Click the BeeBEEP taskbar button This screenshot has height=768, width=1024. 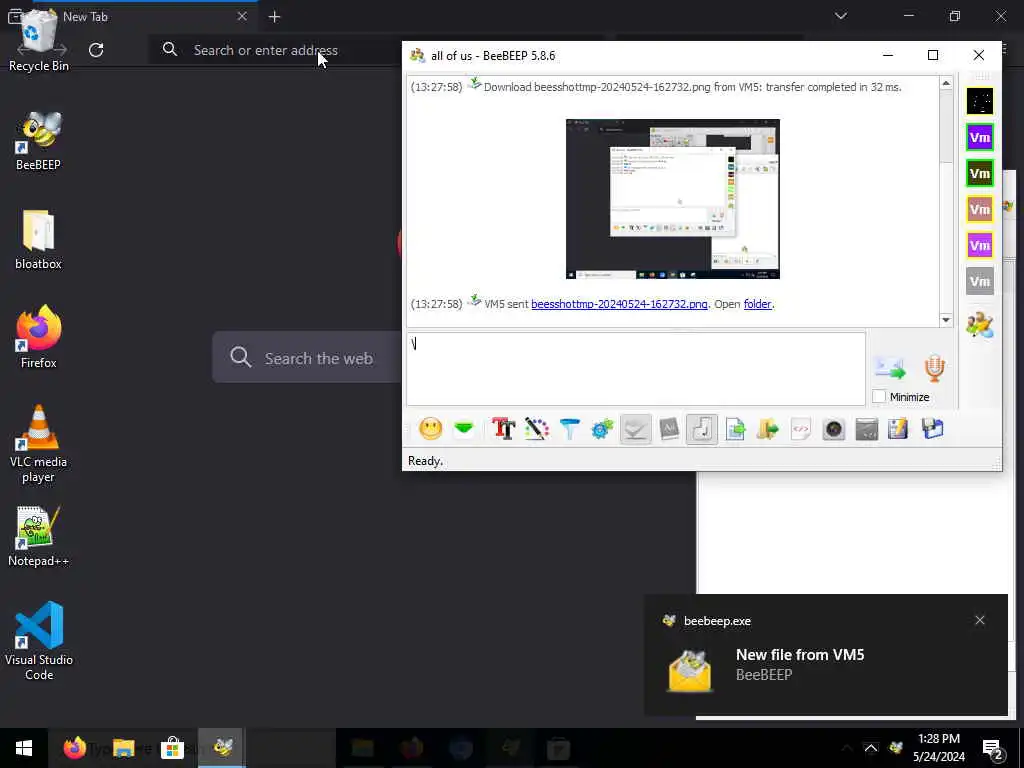point(222,748)
